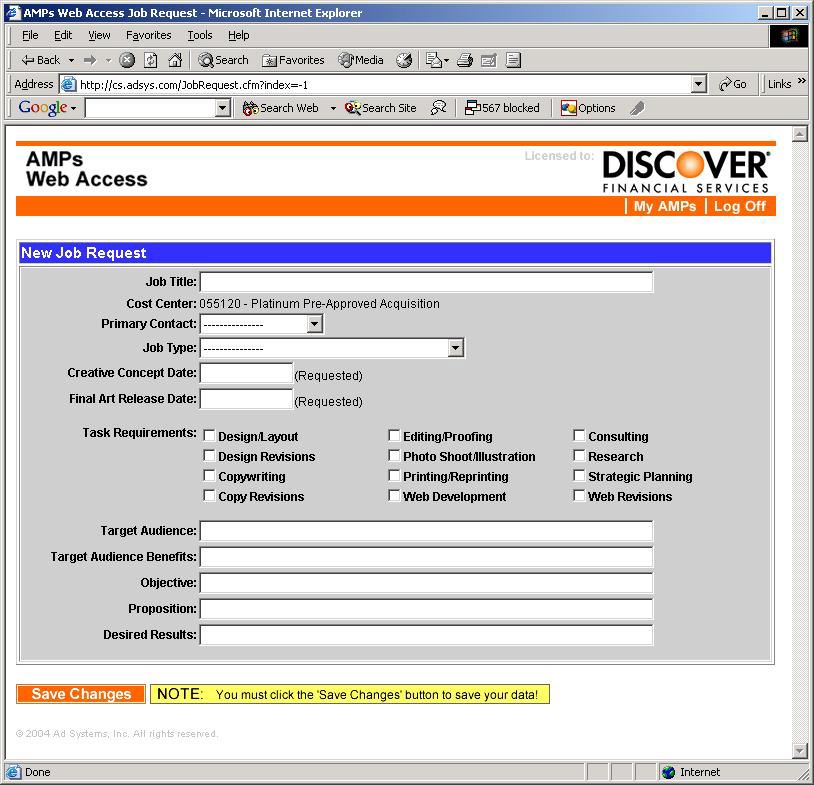Expand the Primary Contact dropdown

(x=314, y=324)
